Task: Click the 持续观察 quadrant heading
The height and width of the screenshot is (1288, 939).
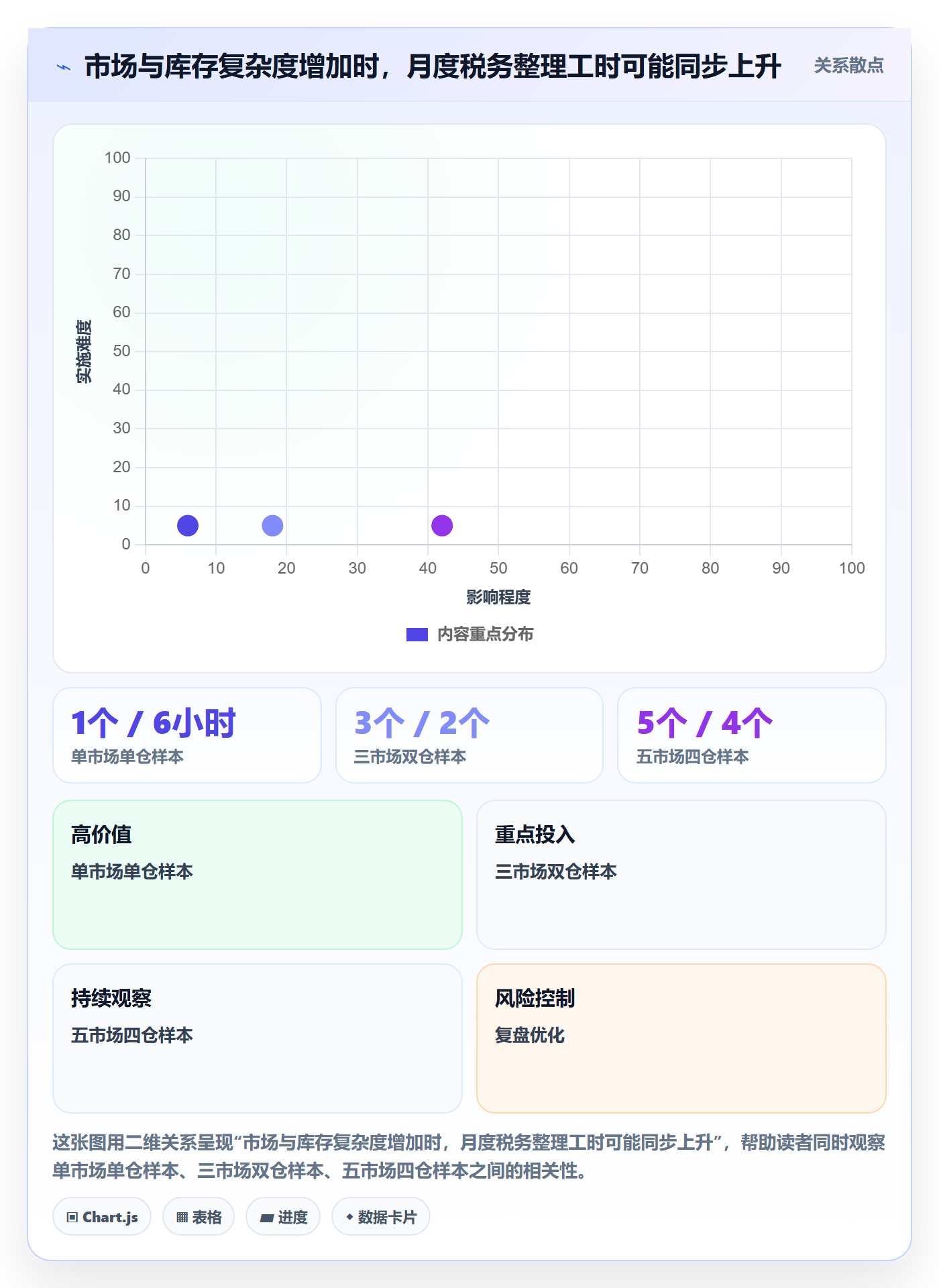Action: tap(111, 998)
